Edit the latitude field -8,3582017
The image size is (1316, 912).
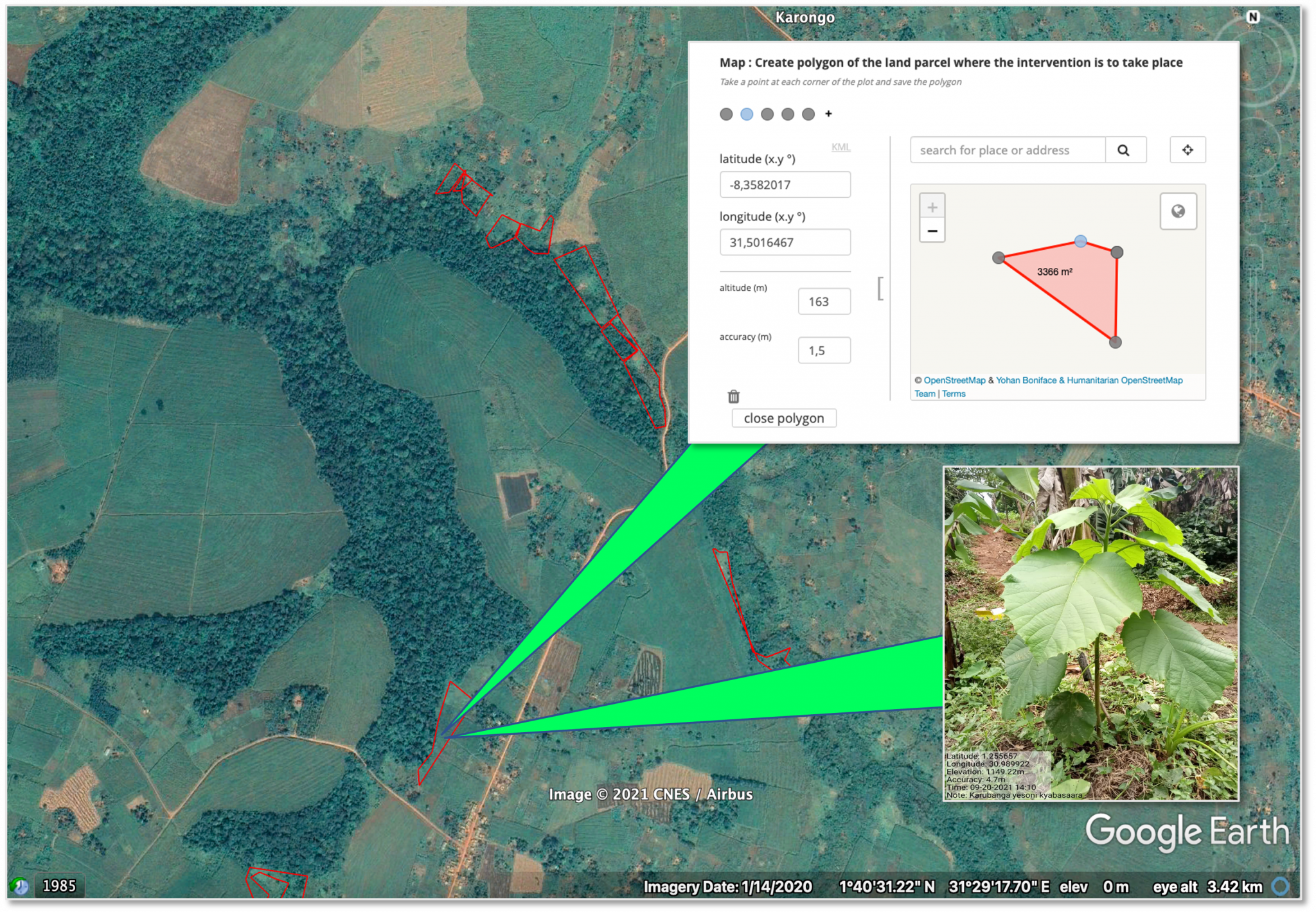click(785, 185)
